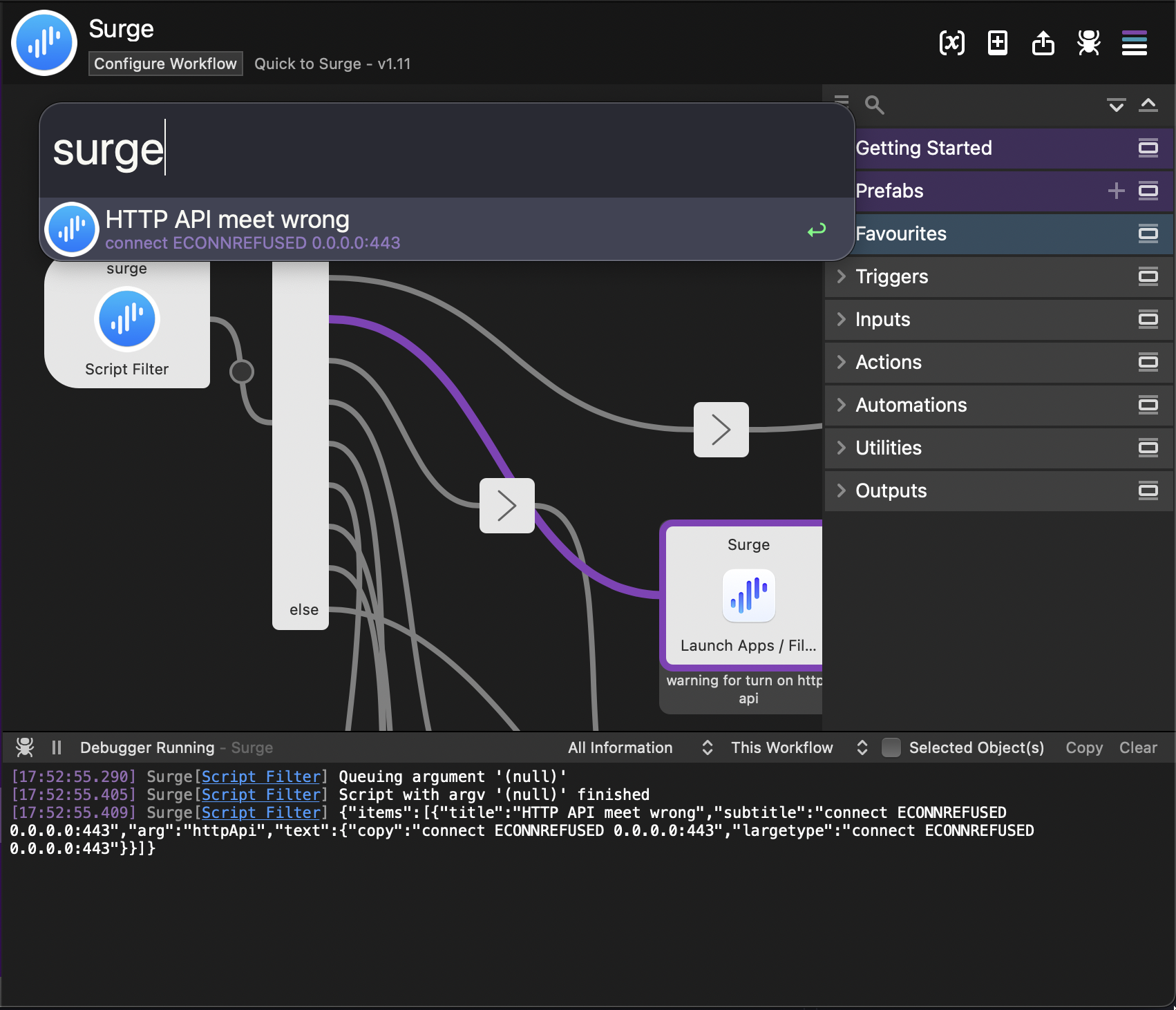Click the Debugger Running status text
Viewport: 1176px width, 1010px height.
[x=147, y=747]
